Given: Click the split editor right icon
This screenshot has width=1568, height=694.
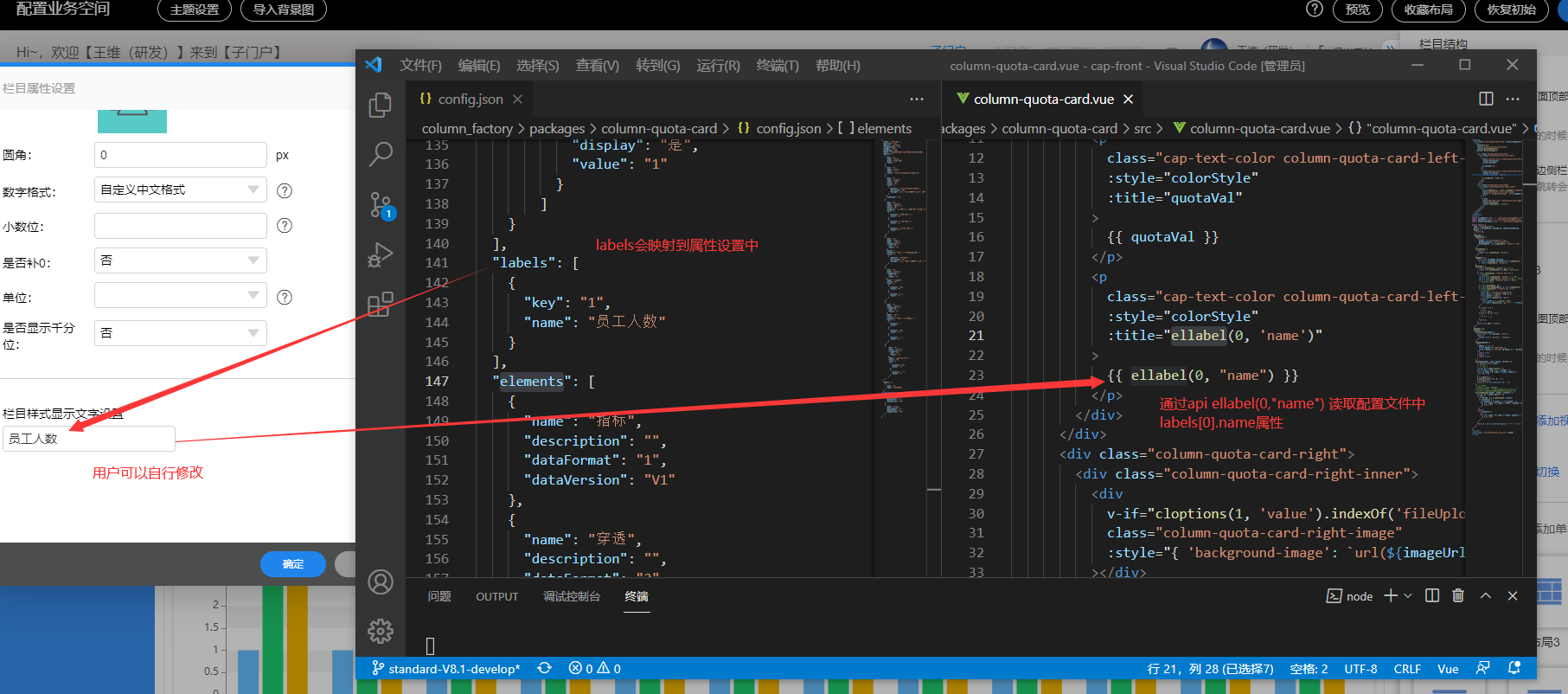Looking at the screenshot, I should coord(1486,99).
